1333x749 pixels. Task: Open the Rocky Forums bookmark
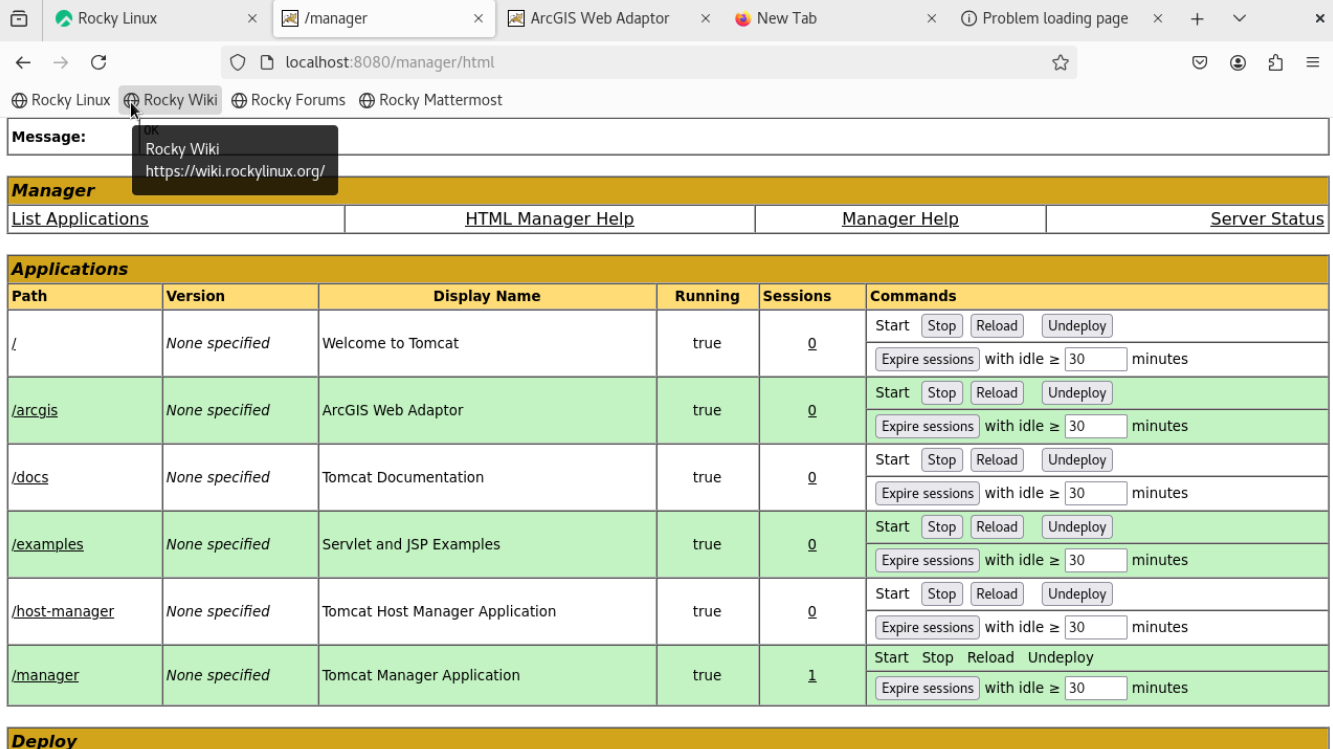click(288, 100)
